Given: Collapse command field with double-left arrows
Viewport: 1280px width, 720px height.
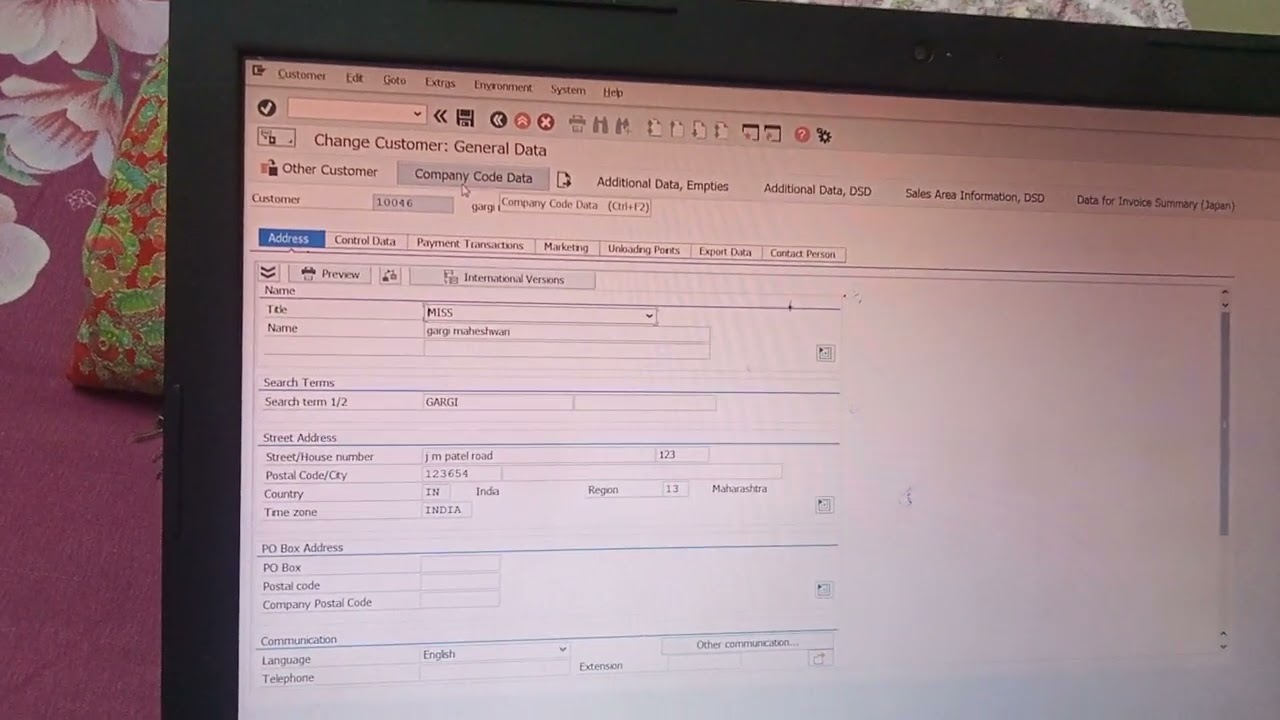Looking at the screenshot, I should click(440, 116).
